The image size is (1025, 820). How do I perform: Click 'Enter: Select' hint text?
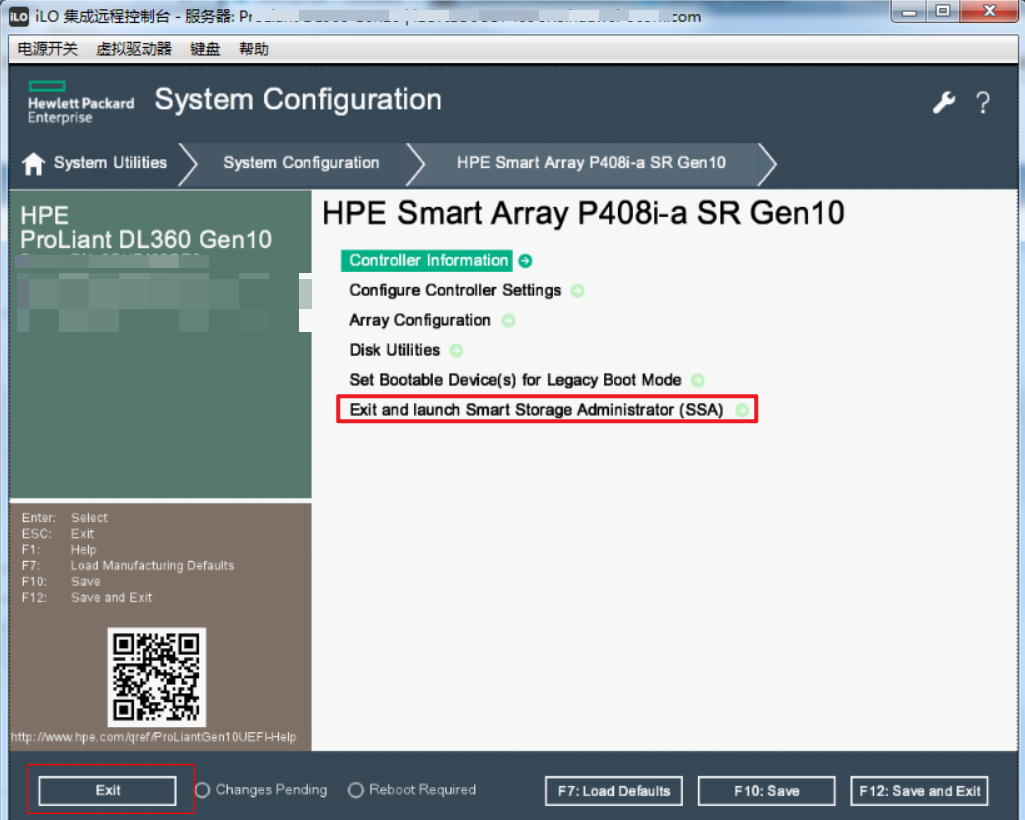coord(65,518)
